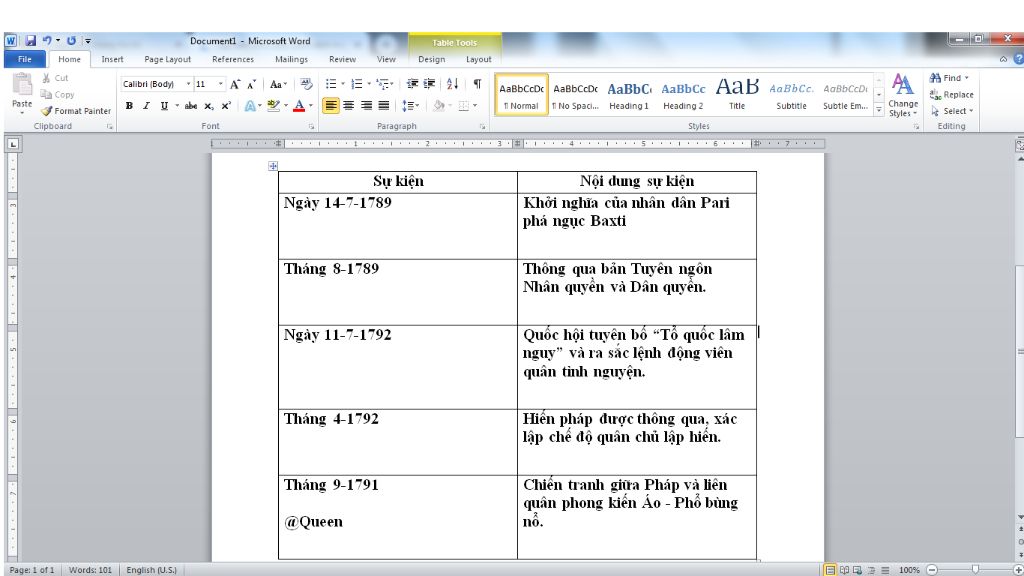Apply strikethrough with the abc icon

pyautogui.click(x=191, y=106)
